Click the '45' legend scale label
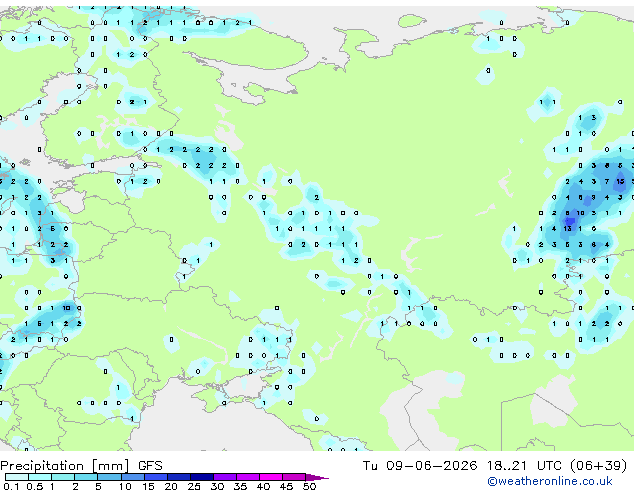Viewport: 634px width, 490px height. click(x=286, y=486)
